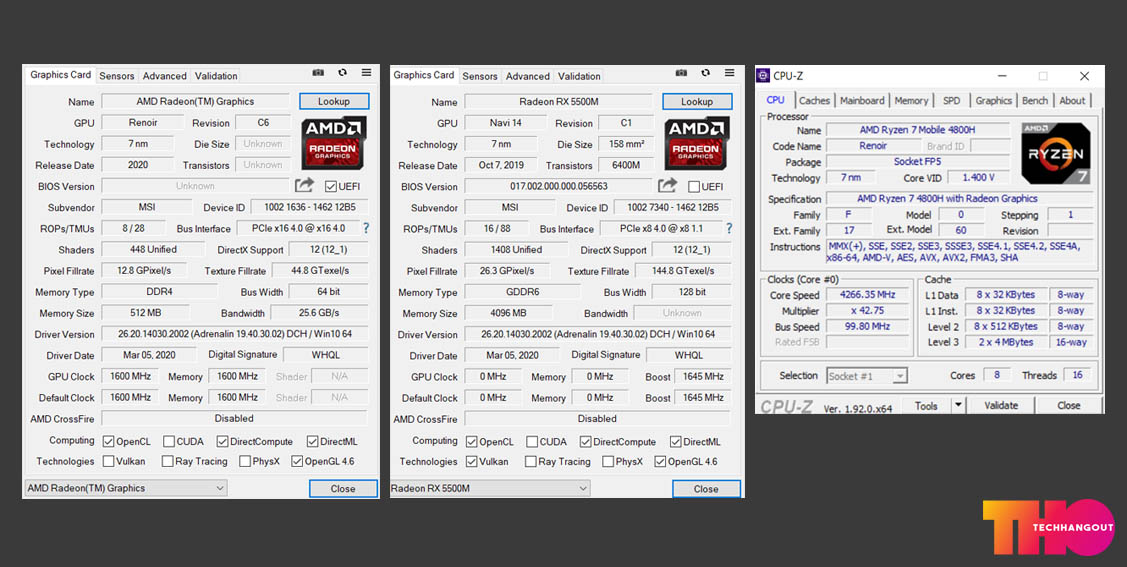Toggle DirectML checkbox in left GPU-Z window
The width and height of the screenshot is (1127, 567).
[313, 441]
